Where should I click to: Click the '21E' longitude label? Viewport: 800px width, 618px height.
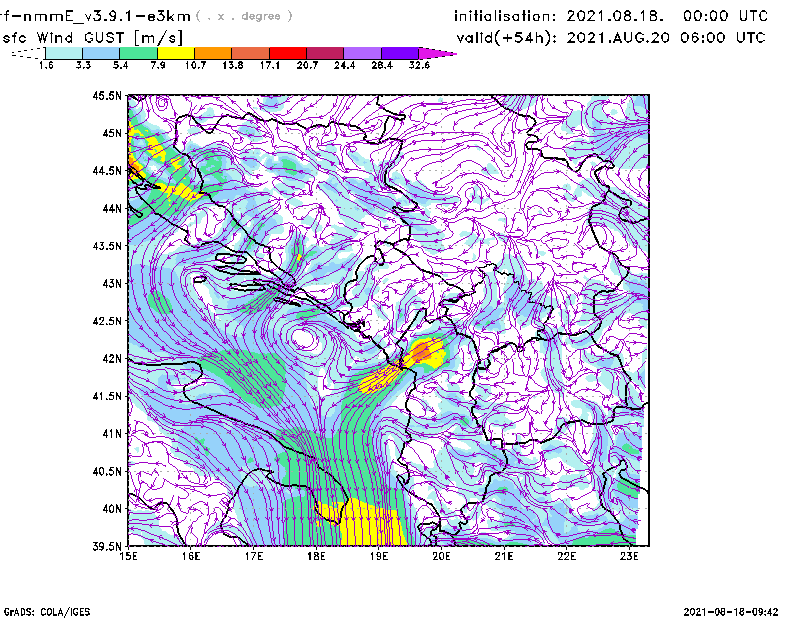click(x=504, y=556)
